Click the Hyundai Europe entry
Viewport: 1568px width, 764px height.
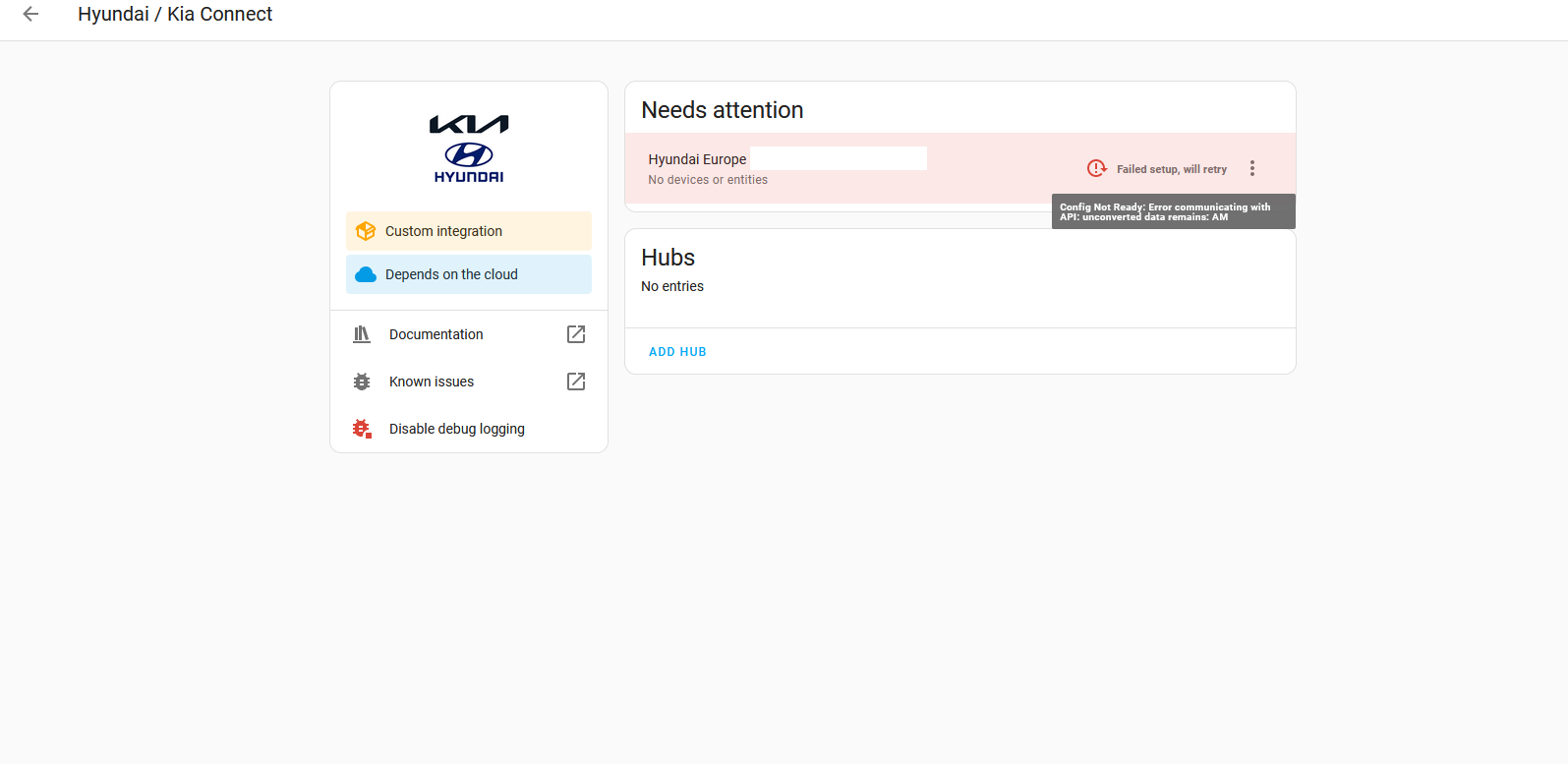click(697, 159)
